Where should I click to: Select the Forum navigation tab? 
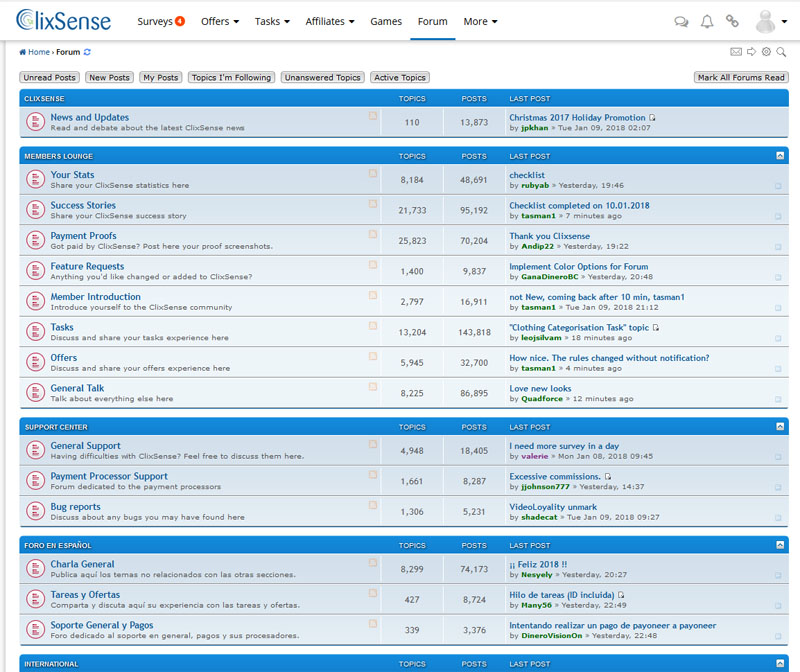click(433, 21)
